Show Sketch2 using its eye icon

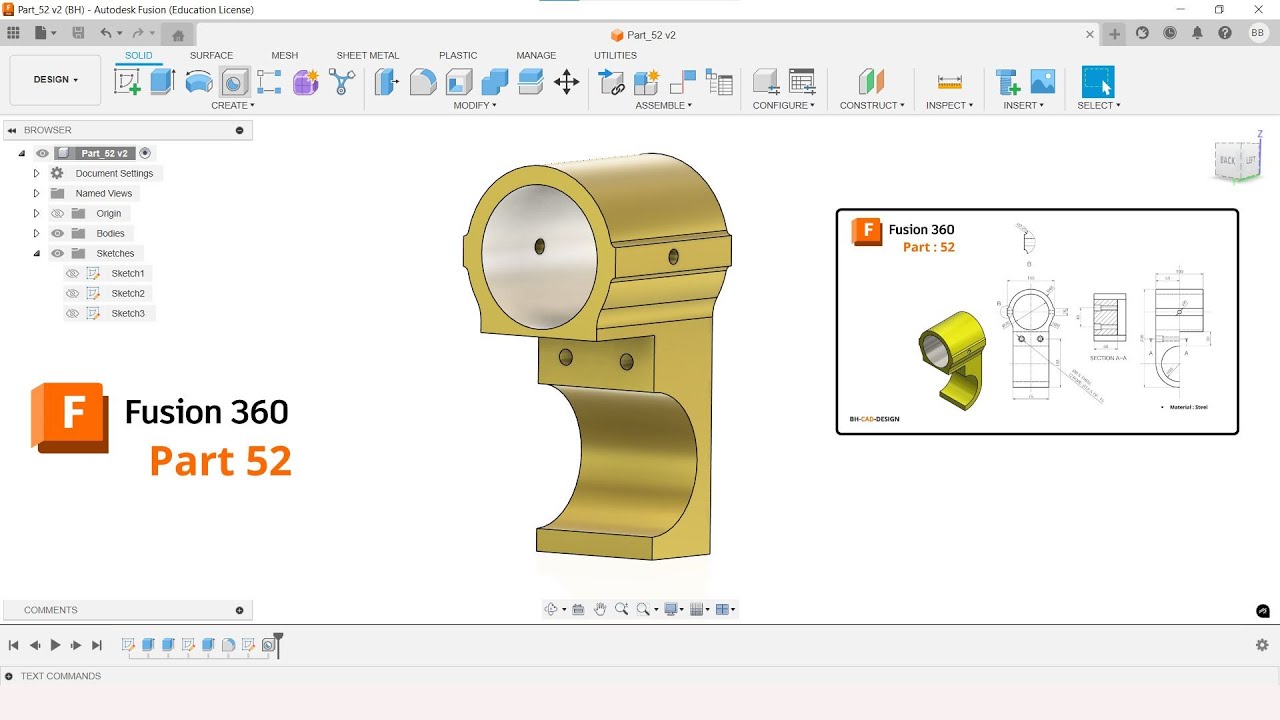(x=72, y=293)
